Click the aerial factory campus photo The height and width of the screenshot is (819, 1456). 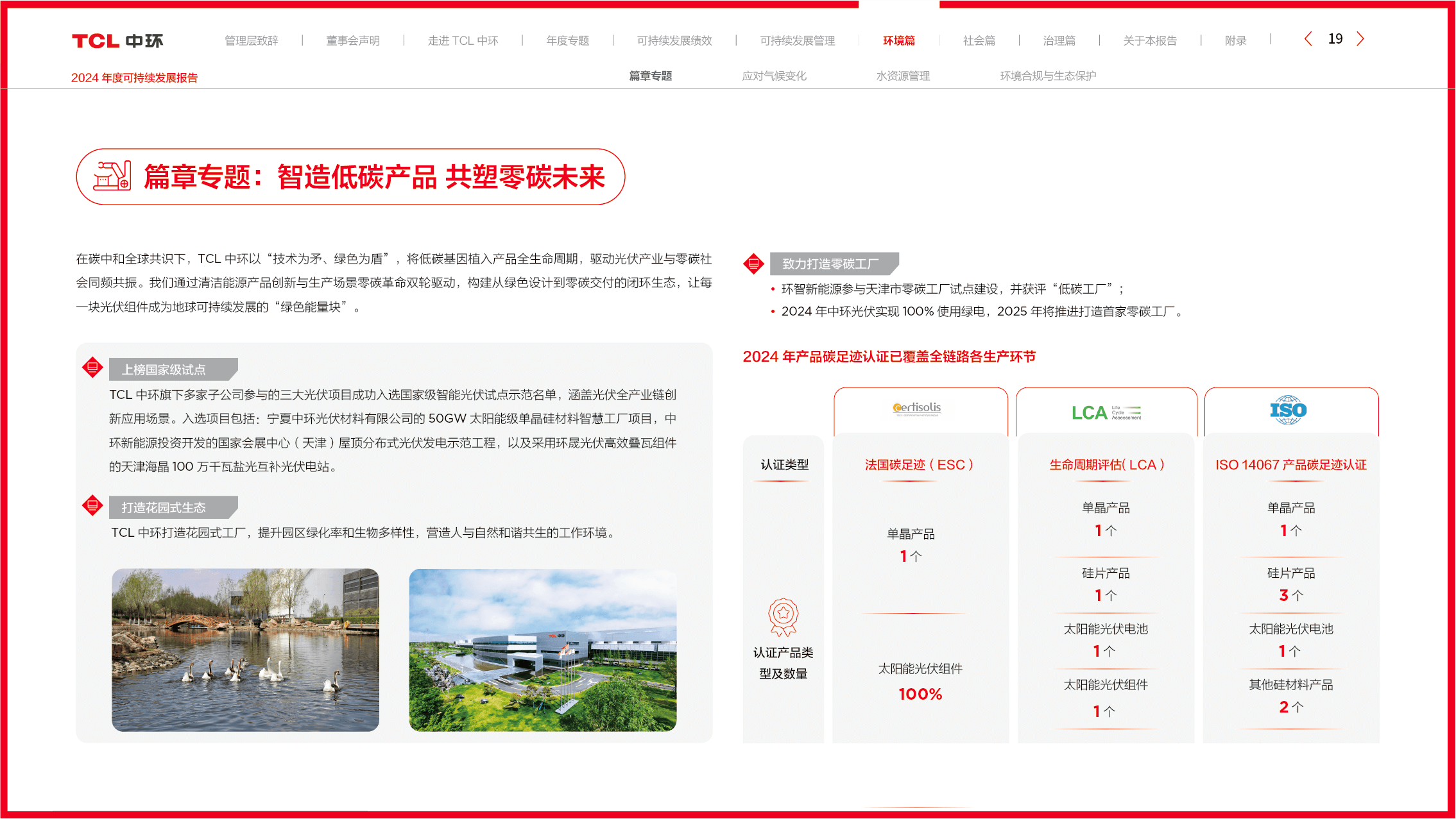(542, 650)
